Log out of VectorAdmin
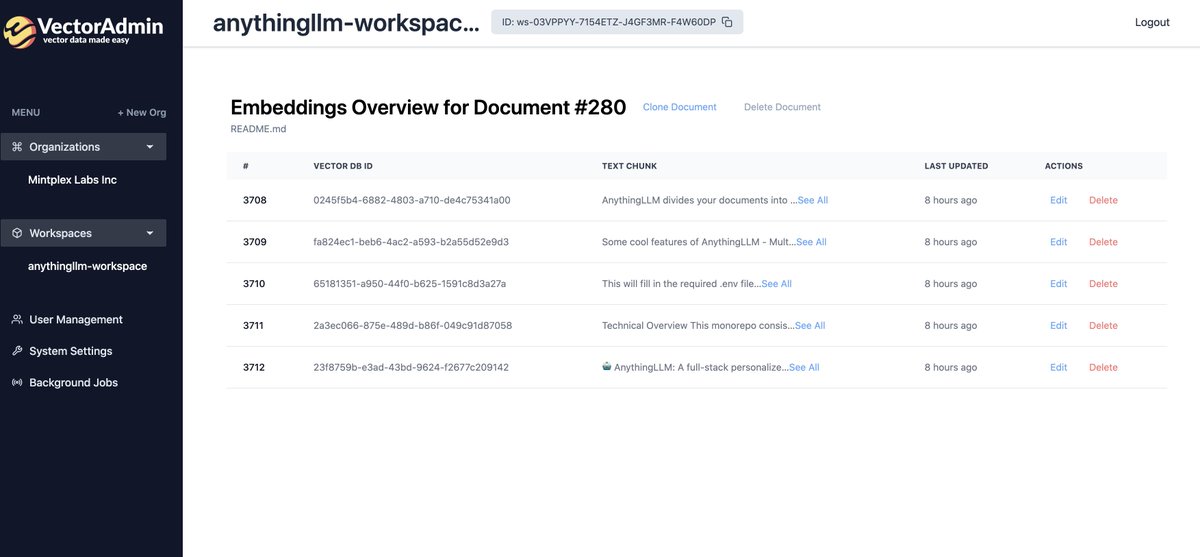 pos(1152,22)
